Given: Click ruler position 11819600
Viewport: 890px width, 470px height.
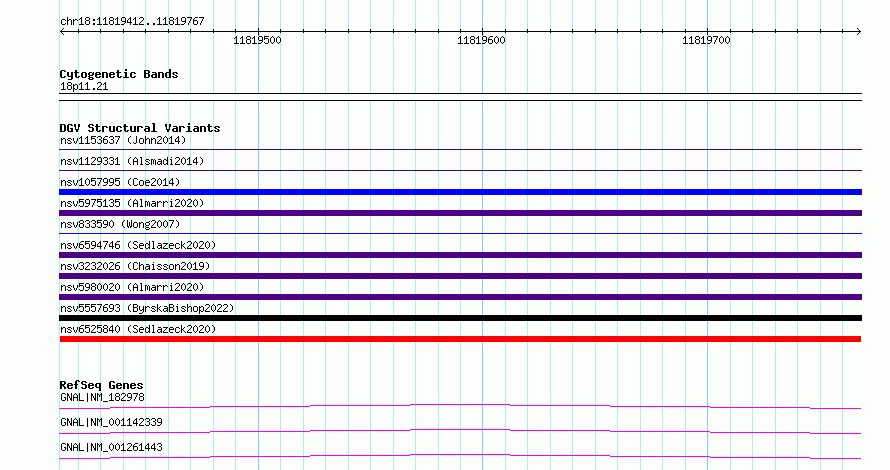Looking at the screenshot, I should tap(481, 40).
